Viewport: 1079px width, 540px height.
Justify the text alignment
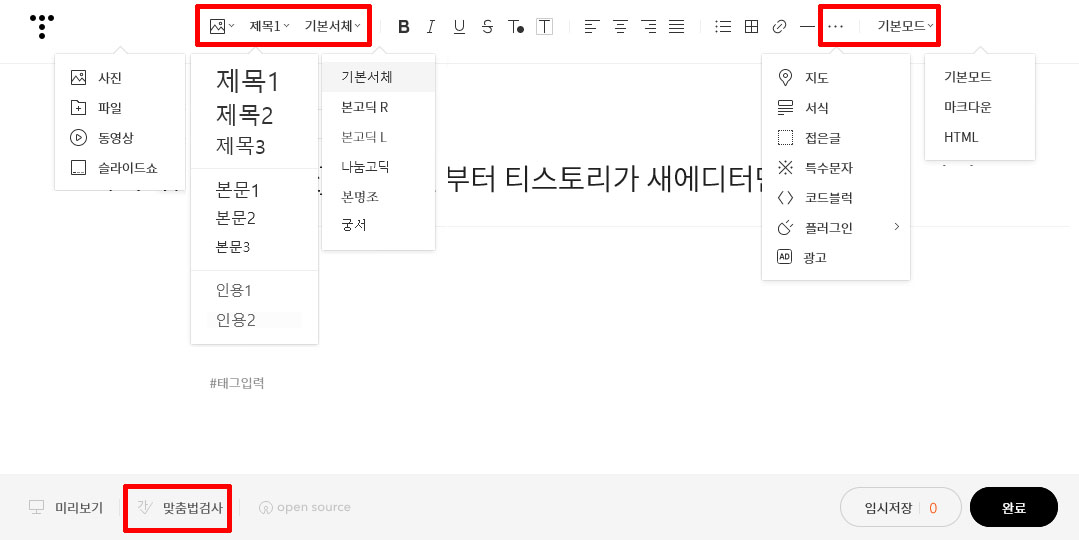[676, 27]
